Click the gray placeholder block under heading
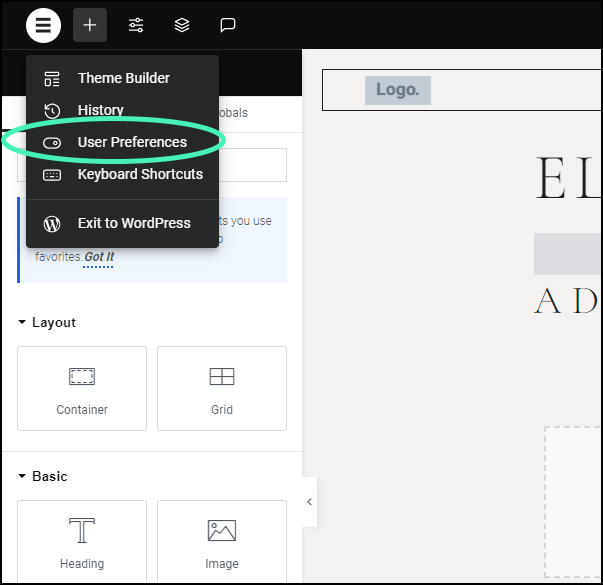603x585 pixels. (x=567, y=254)
